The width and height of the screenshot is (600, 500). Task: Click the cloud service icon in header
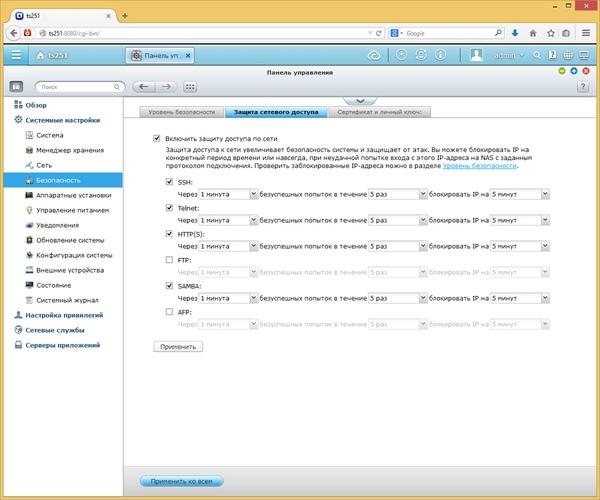point(374,56)
